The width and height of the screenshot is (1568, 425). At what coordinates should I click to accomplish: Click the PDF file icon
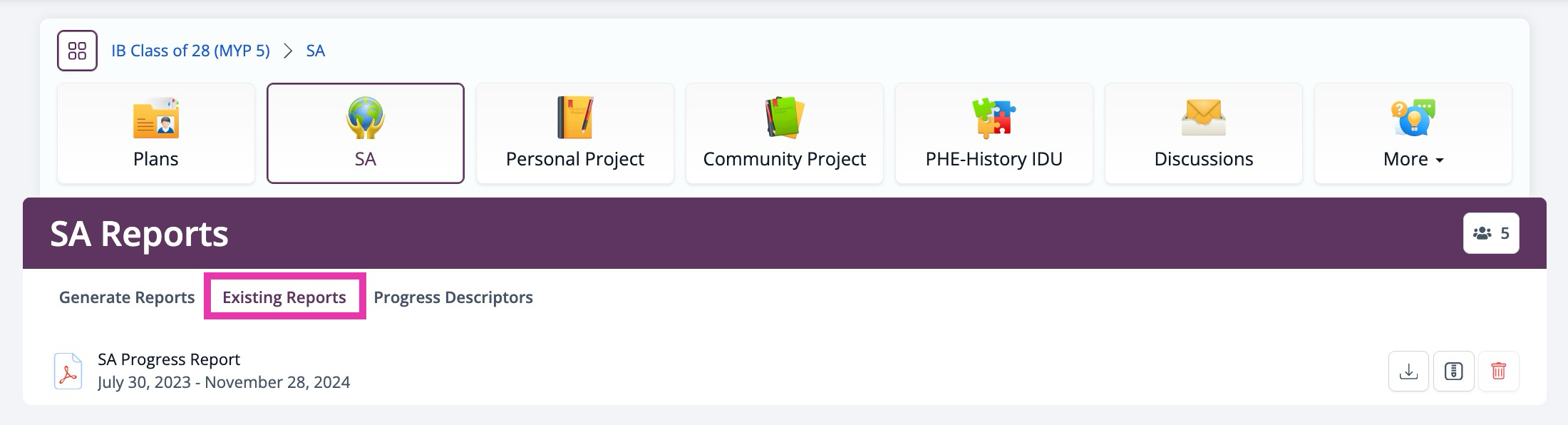[x=68, y=371]
